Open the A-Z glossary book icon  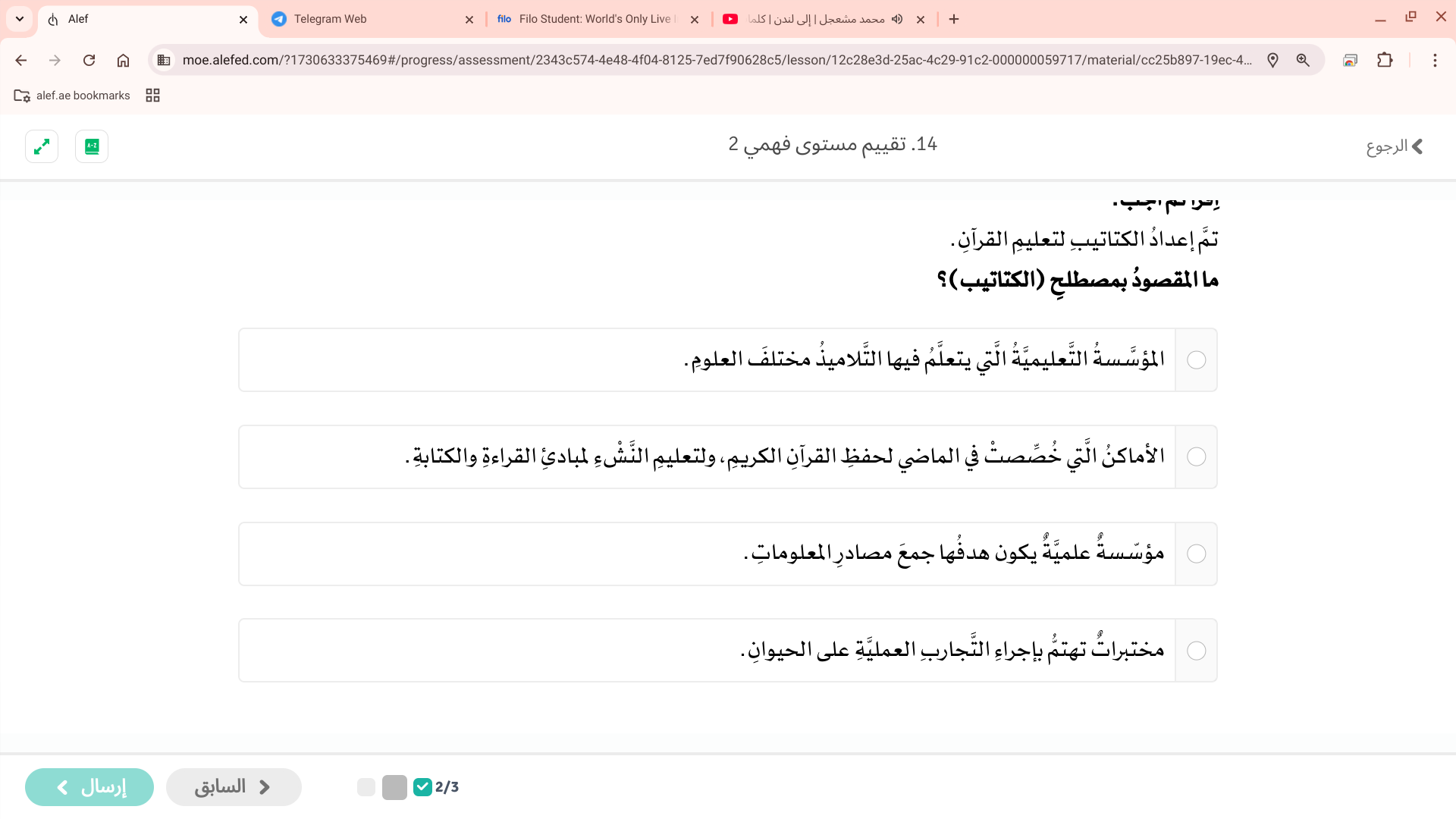[x=92, y=146]
